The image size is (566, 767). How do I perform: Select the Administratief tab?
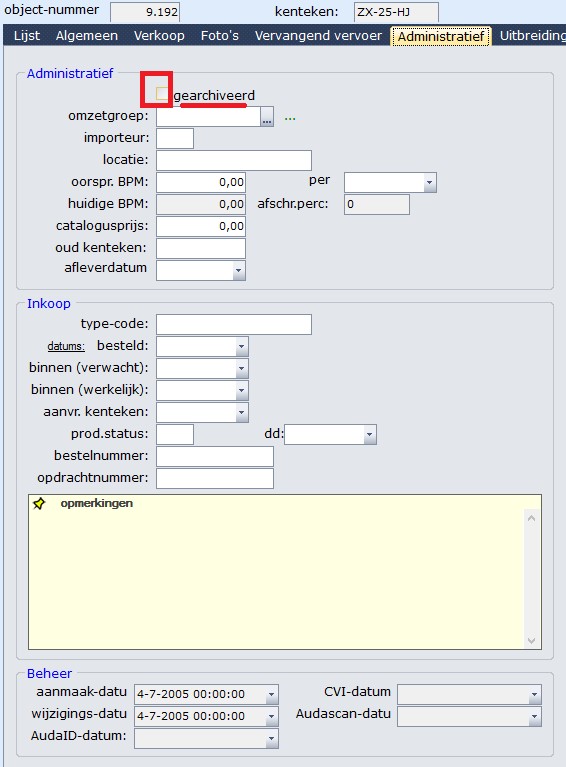point(441,36)
